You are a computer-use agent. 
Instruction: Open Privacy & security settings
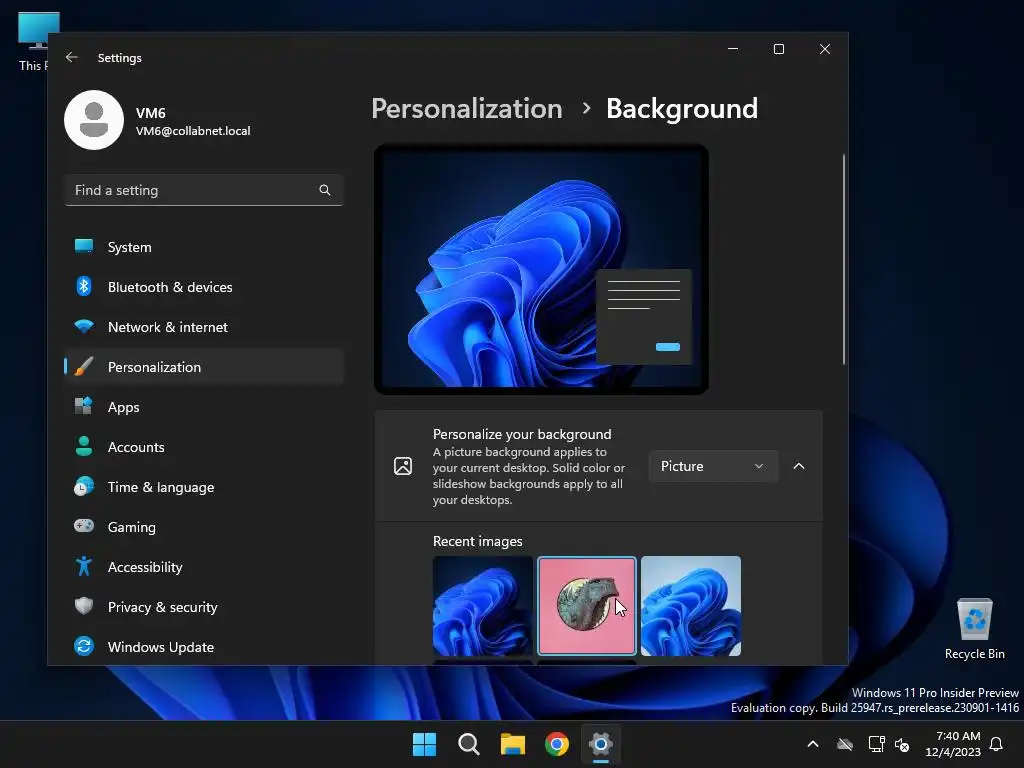[204, 607]
